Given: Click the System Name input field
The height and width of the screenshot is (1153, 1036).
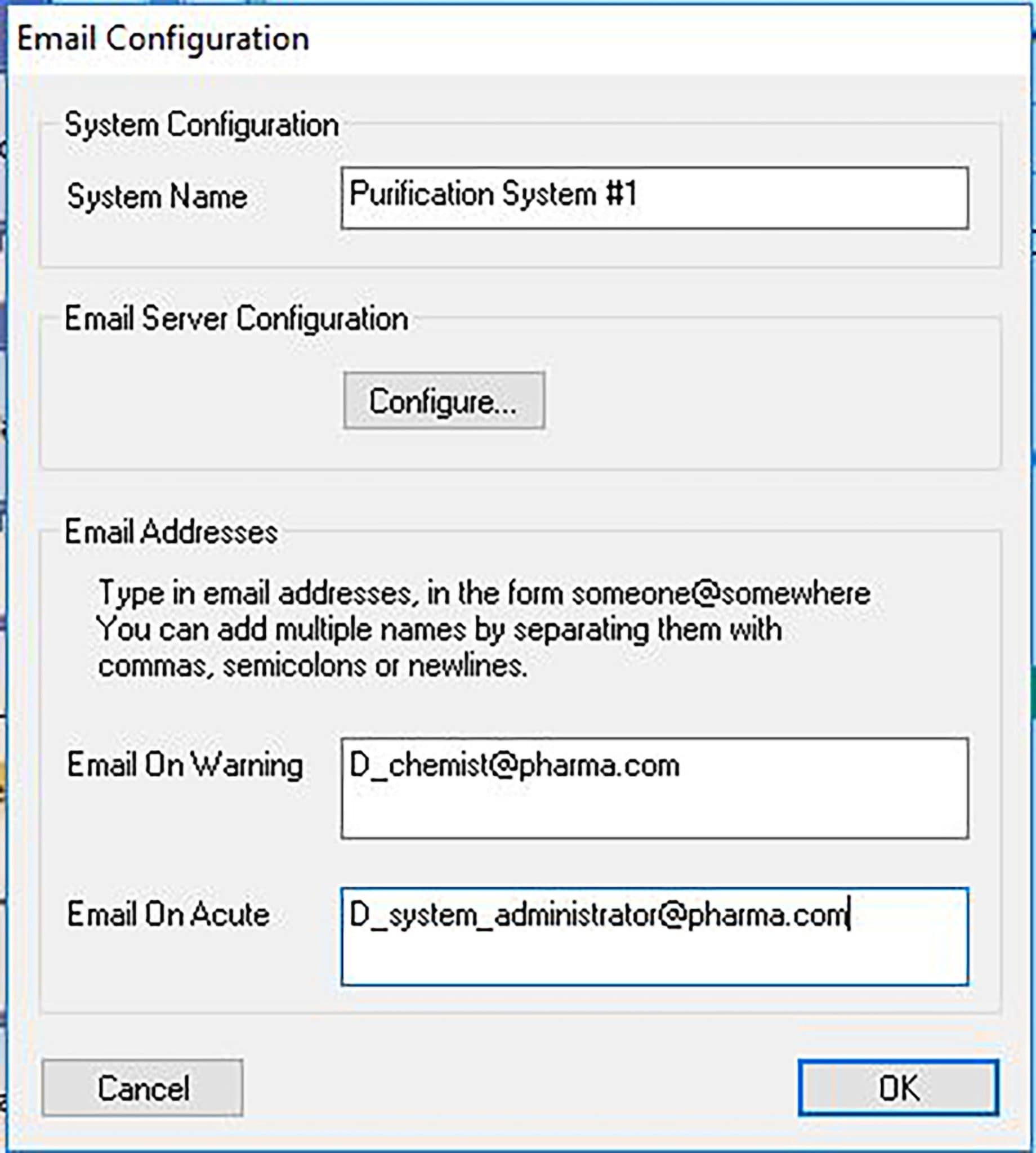Looking at the screenshot, I should [655, 198].
